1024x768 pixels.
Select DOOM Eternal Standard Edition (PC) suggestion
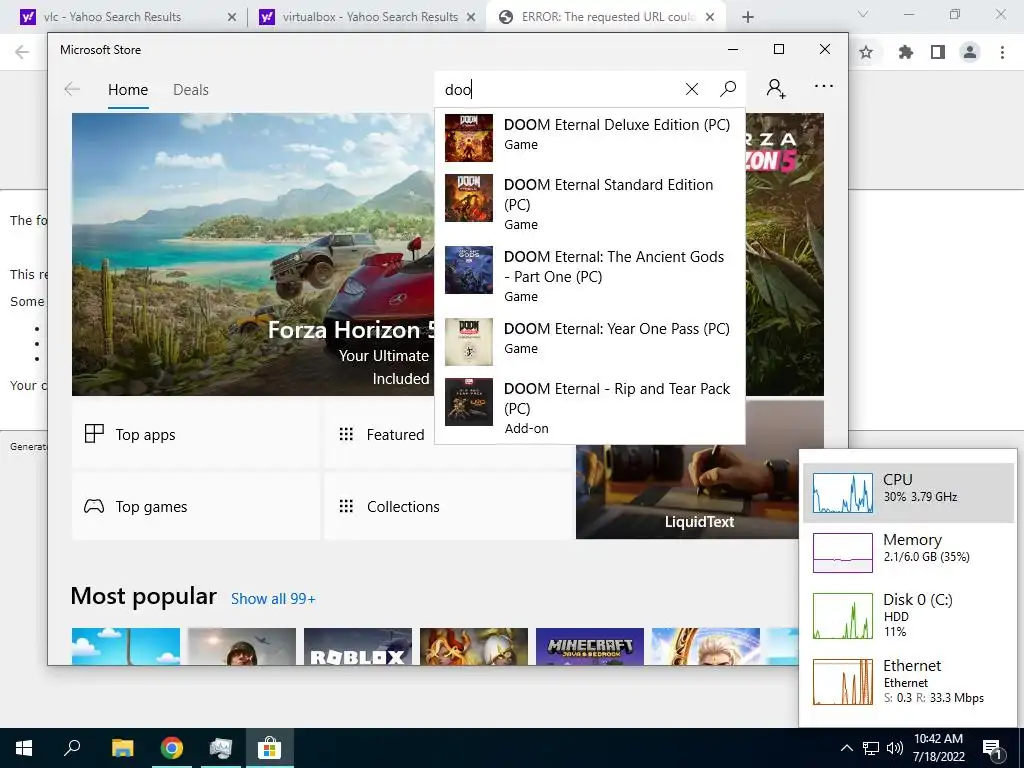(x=590, y=204)
